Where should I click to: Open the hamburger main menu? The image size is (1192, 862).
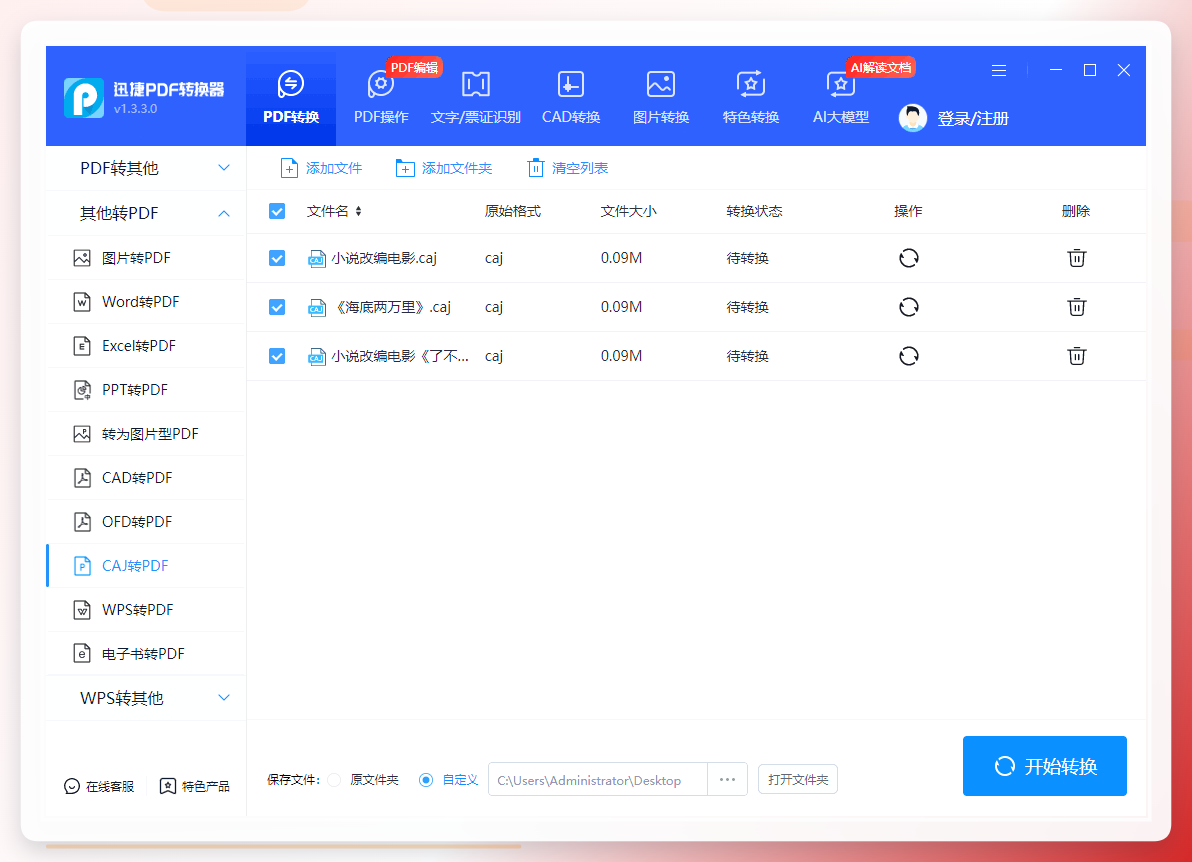(999, 70)
